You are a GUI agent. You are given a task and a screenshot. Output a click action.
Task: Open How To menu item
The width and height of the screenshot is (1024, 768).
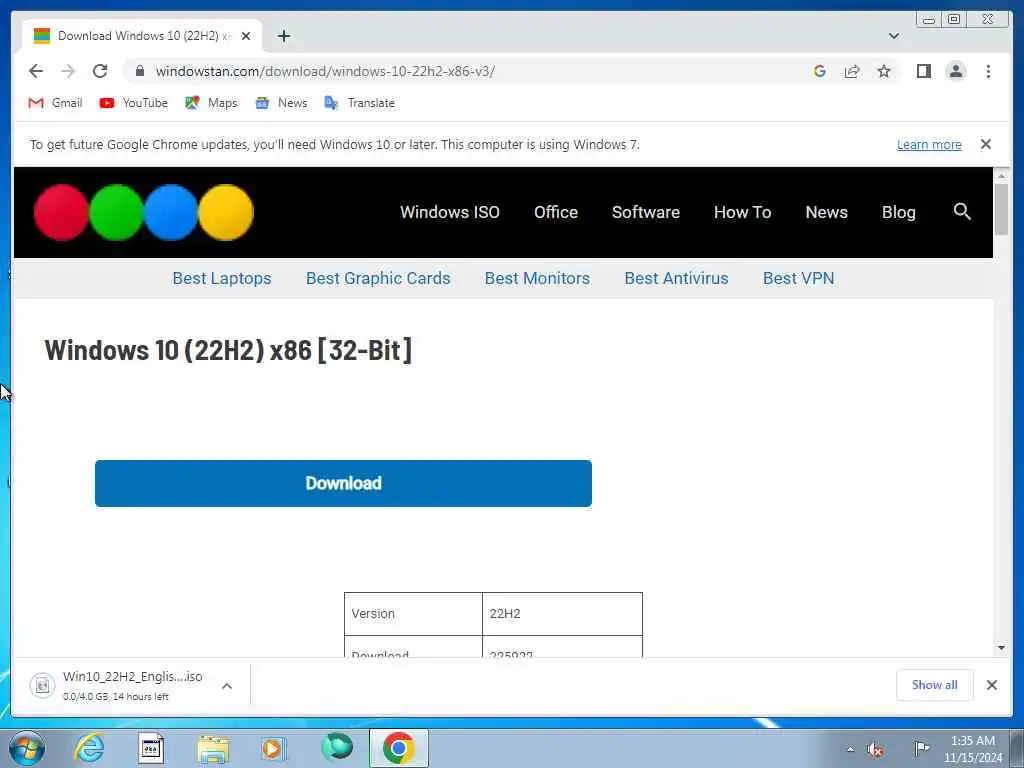pos(742,212)
